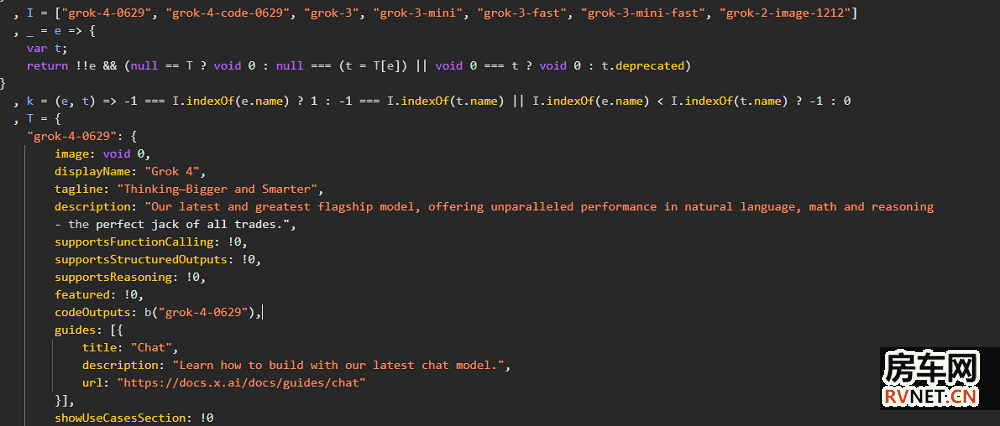
Task: Click the "grok-3-fast" string in the array
Action: coord(523,11)
